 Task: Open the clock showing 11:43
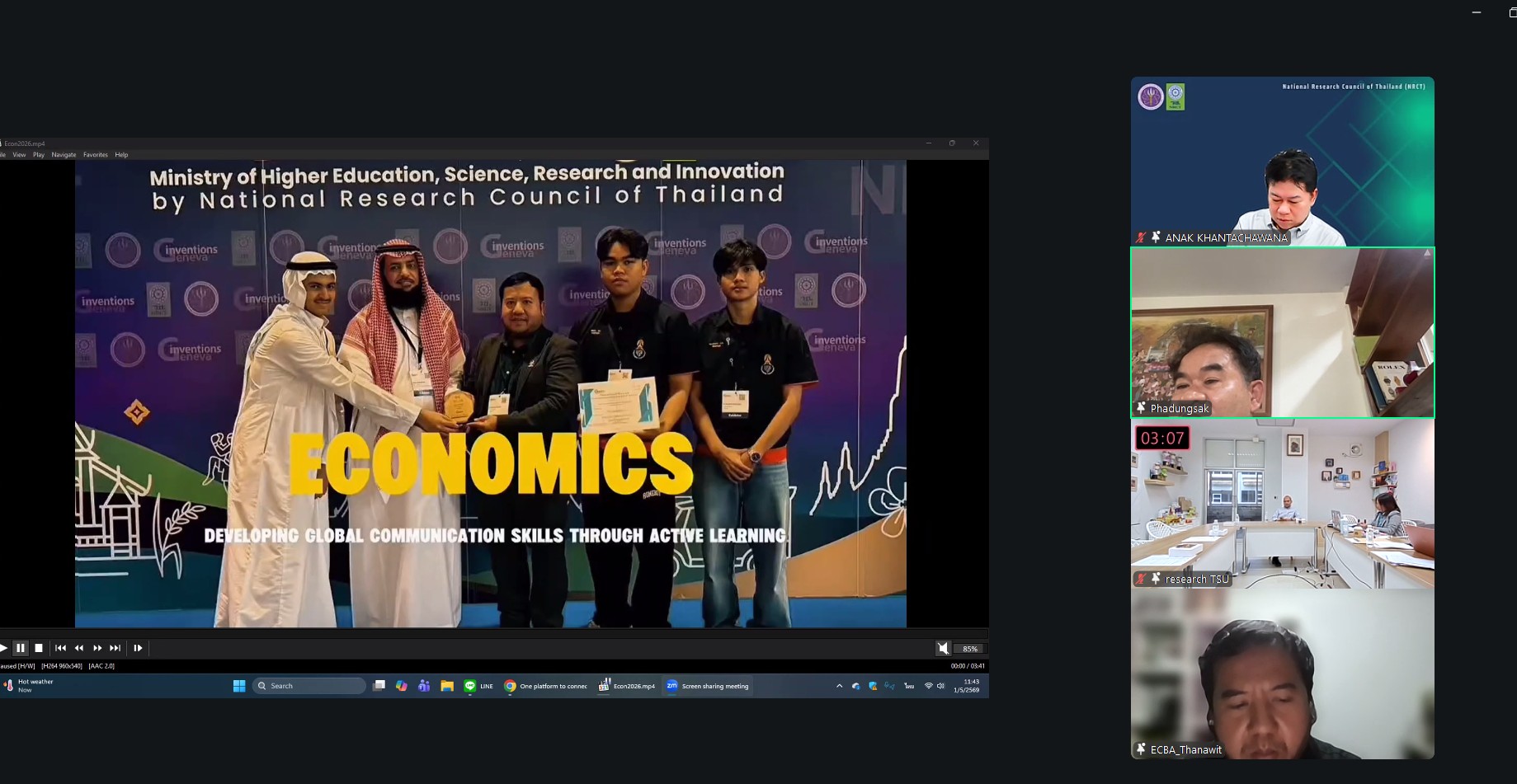coord(967,686)
